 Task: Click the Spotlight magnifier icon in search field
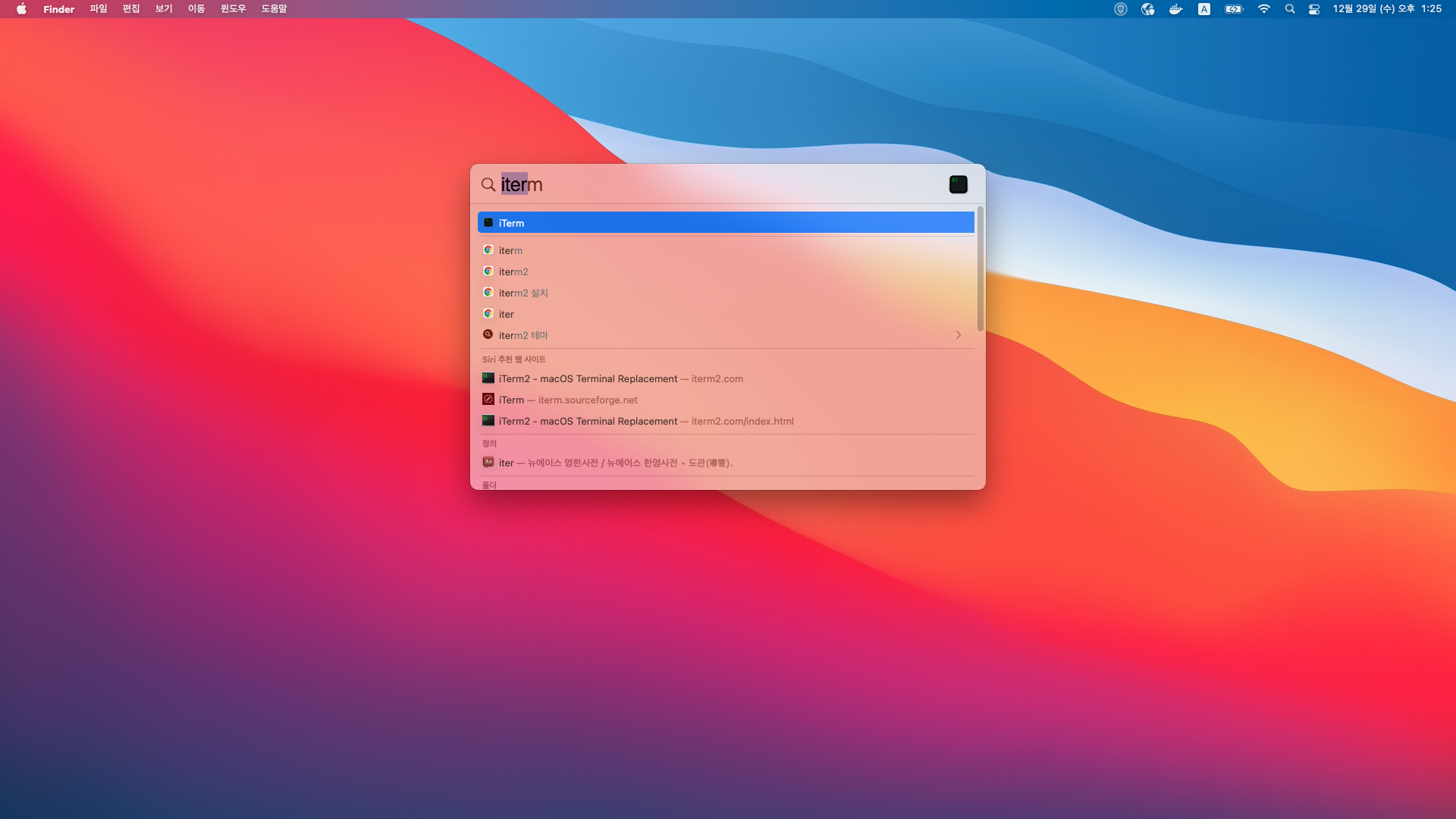click(x=488, y=184)
